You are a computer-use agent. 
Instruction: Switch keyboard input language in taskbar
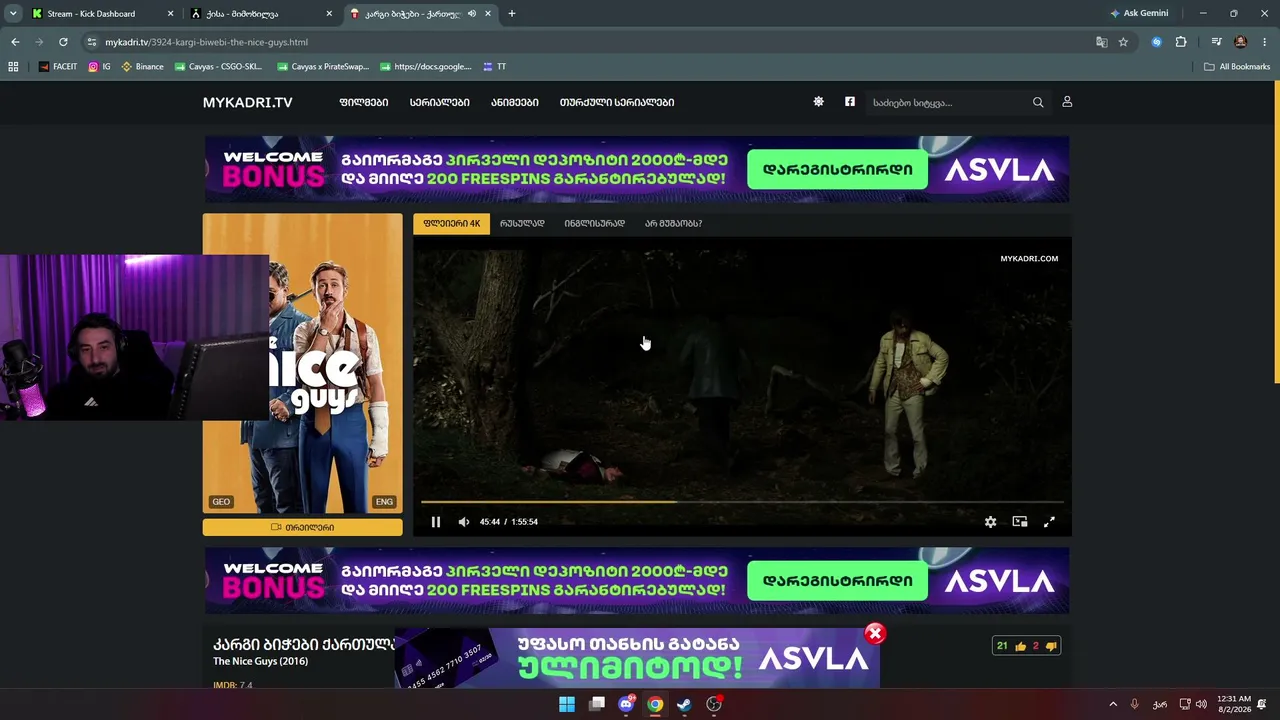point(1160,704)
